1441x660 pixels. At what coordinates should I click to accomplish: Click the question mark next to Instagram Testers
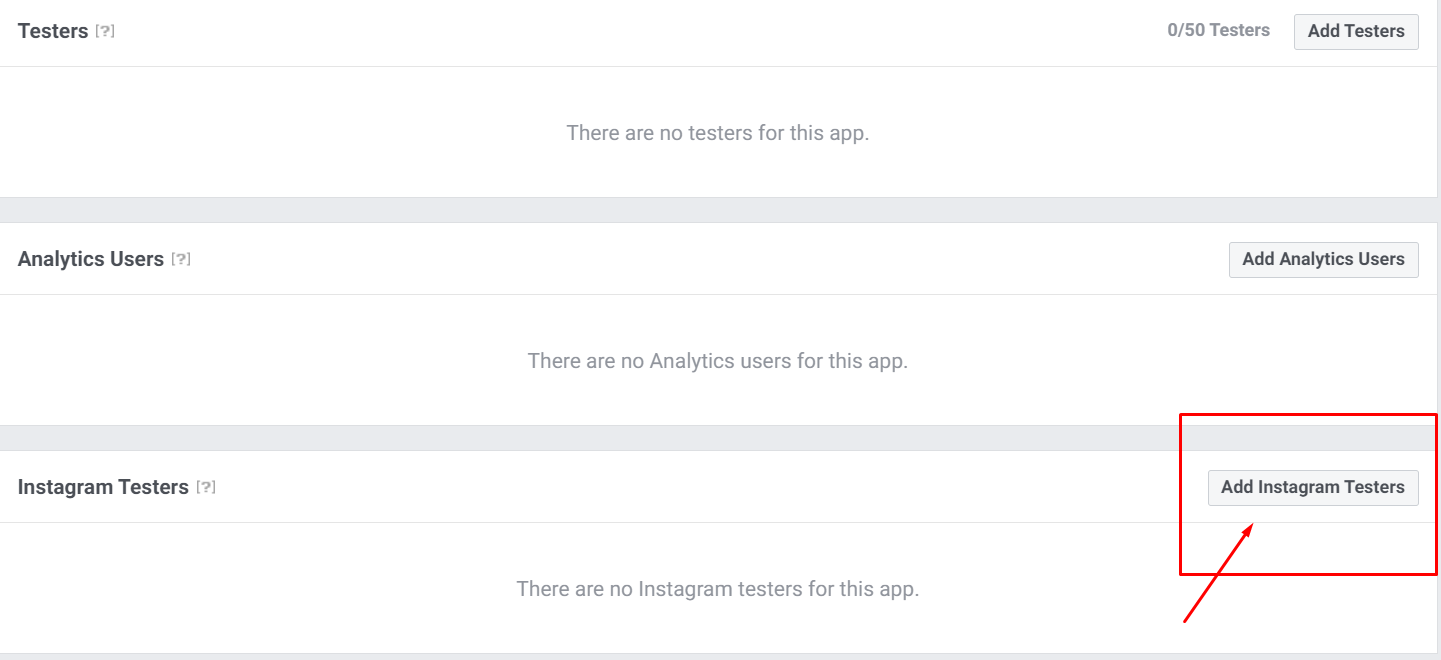206,487
